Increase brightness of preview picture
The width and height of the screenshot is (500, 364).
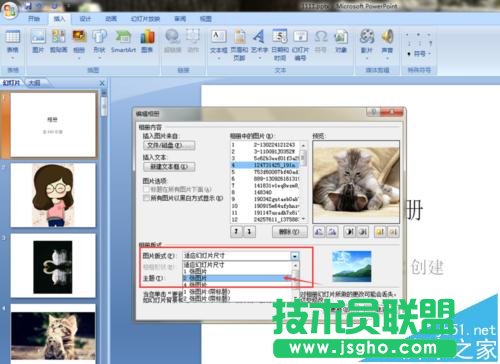[x=380, y=231]
